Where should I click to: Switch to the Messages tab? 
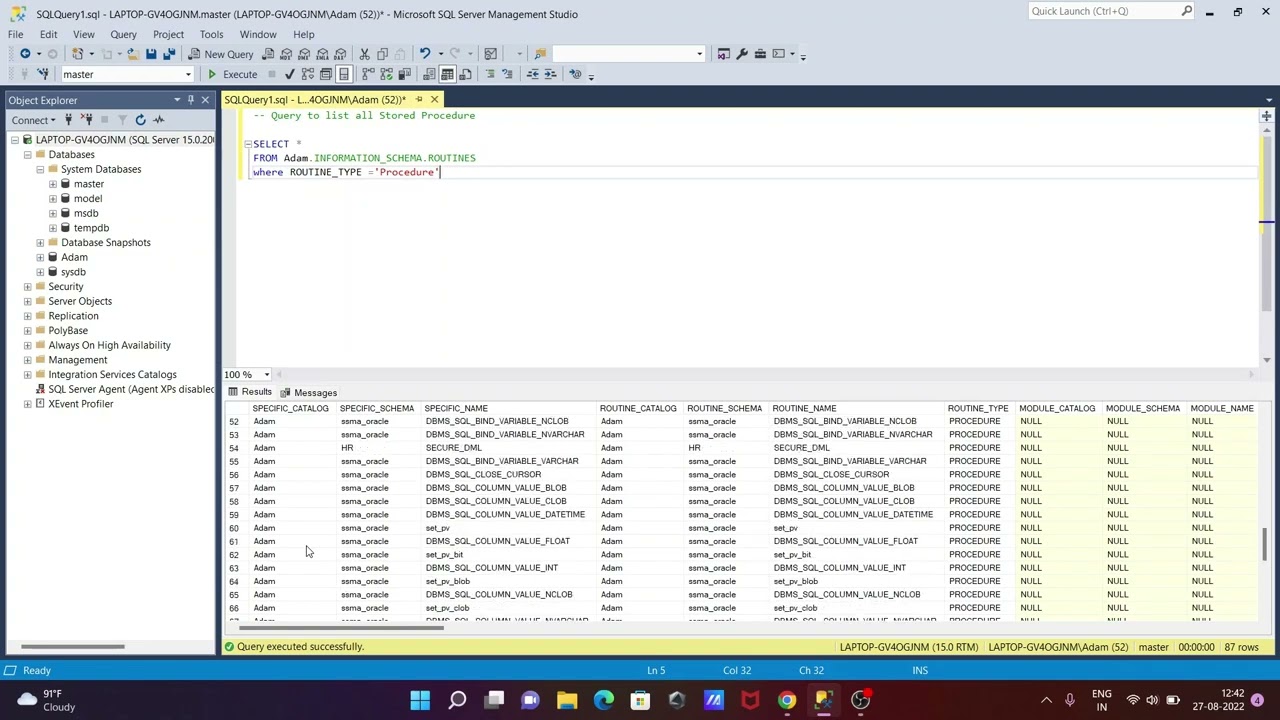[309, 393]
